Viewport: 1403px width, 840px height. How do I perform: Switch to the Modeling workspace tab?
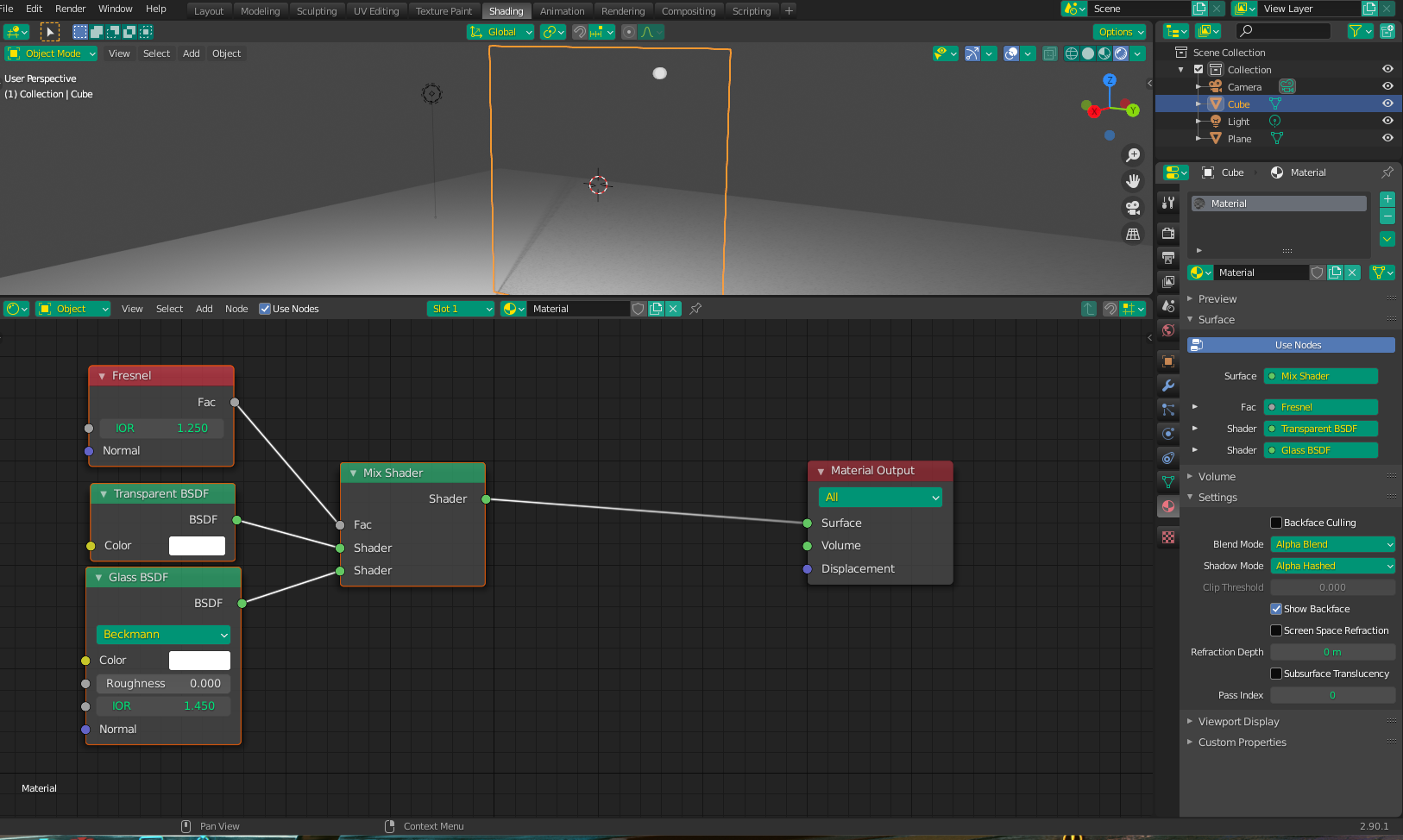tap(261, 11)
